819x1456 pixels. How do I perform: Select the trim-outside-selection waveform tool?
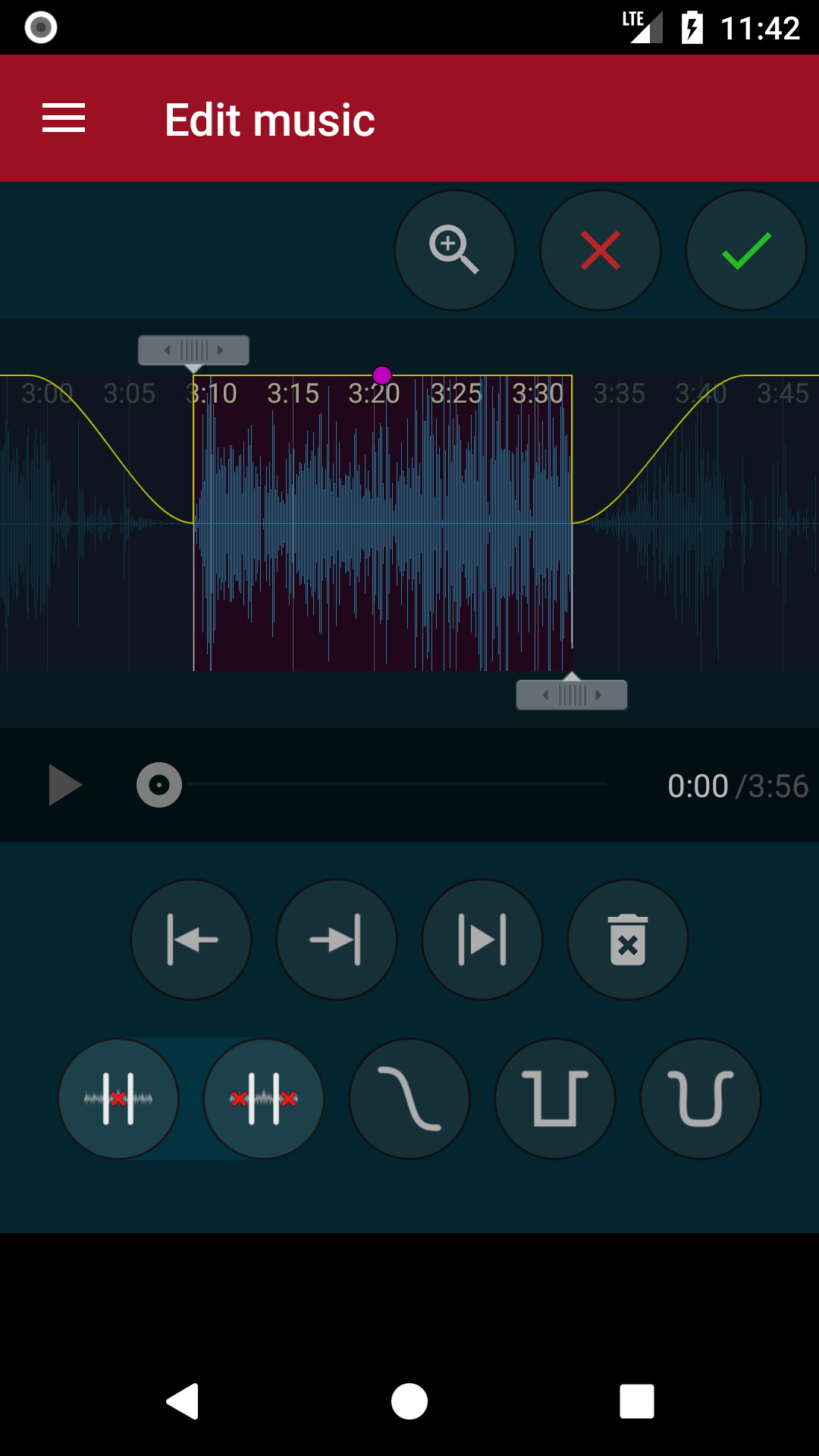pos(264,1099)
